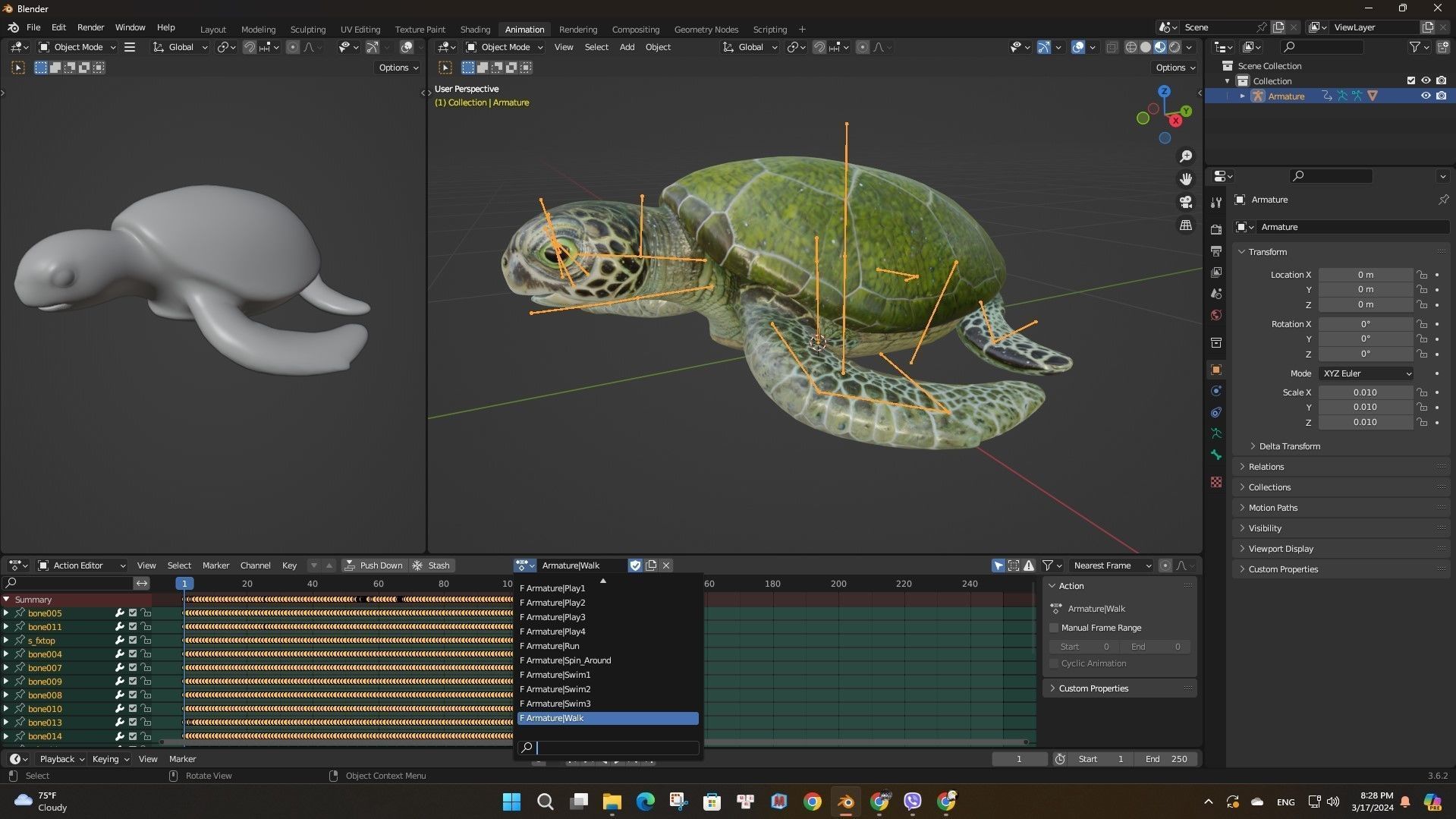Collapse the Transform panel

coord(1267,252)
